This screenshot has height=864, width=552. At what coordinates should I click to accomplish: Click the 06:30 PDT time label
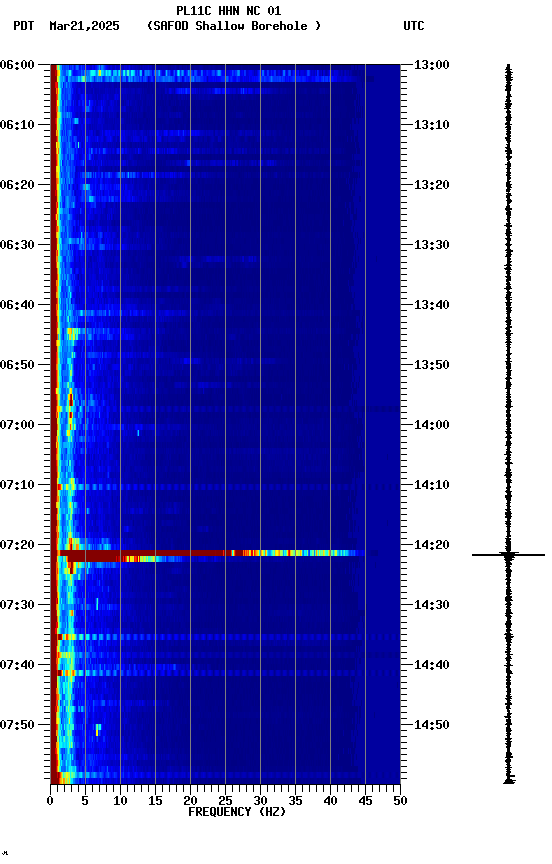tap(17, 245)
